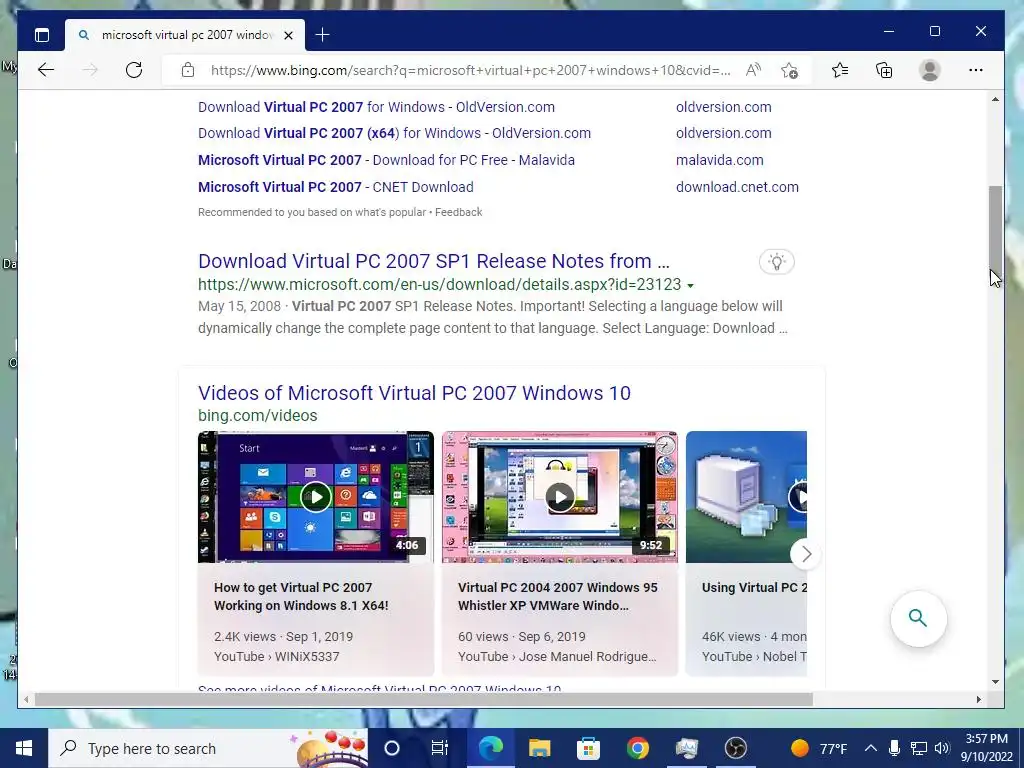Screen dimensions: 1024x768
Task: Open Virtual PC 2004 2007 Windows 95 title
Action: (558, 596)
